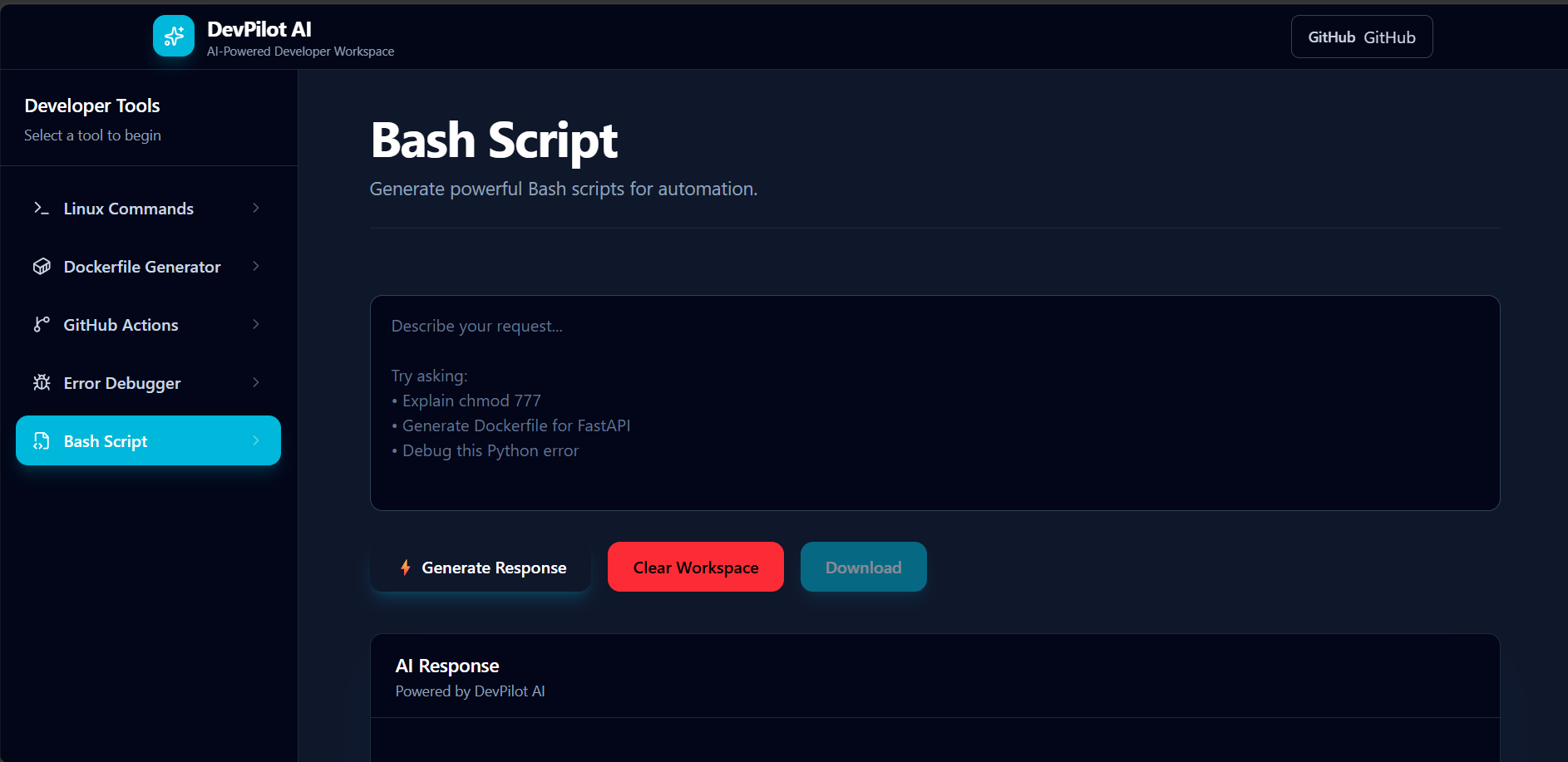Click the branch icon beside GitHub Actions
Viewport: 1568px width, 762px height.
point(42,324)
